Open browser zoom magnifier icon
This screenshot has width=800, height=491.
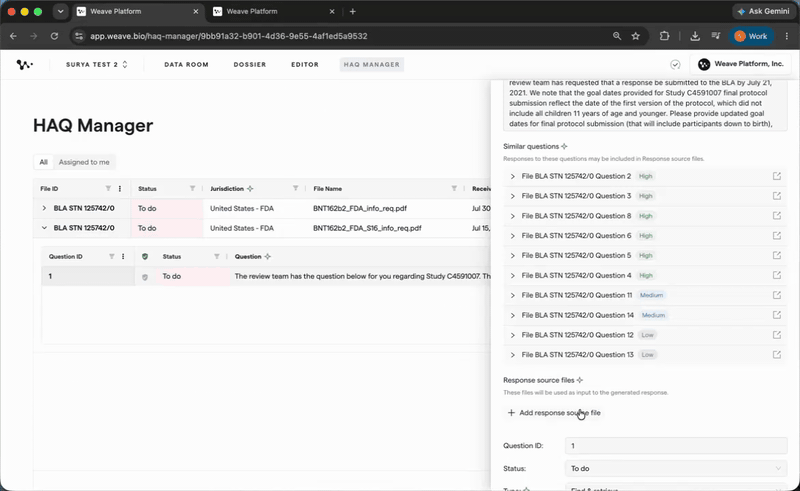coord(617,36)
